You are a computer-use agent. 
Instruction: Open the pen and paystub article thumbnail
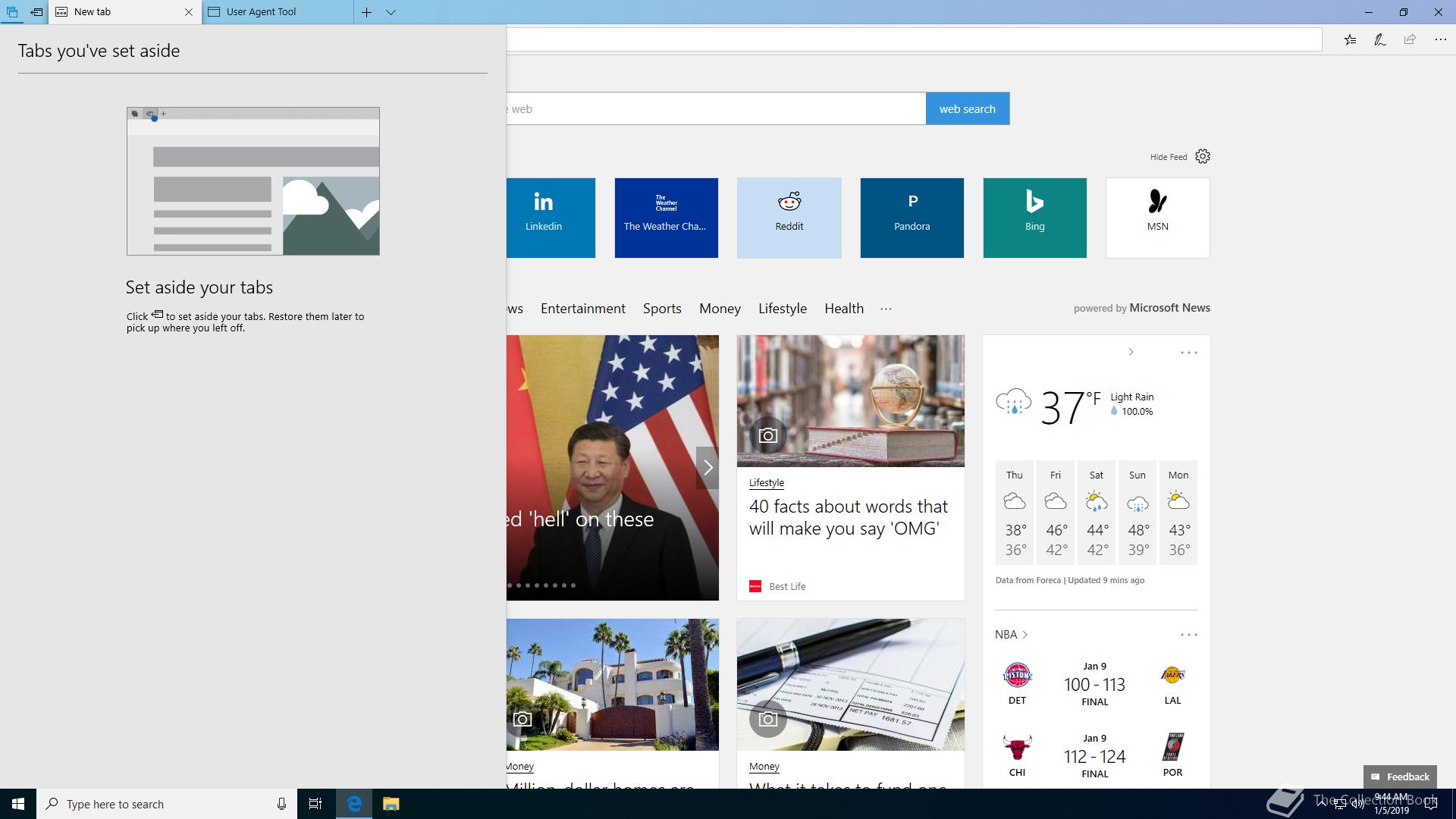[850, 685]
